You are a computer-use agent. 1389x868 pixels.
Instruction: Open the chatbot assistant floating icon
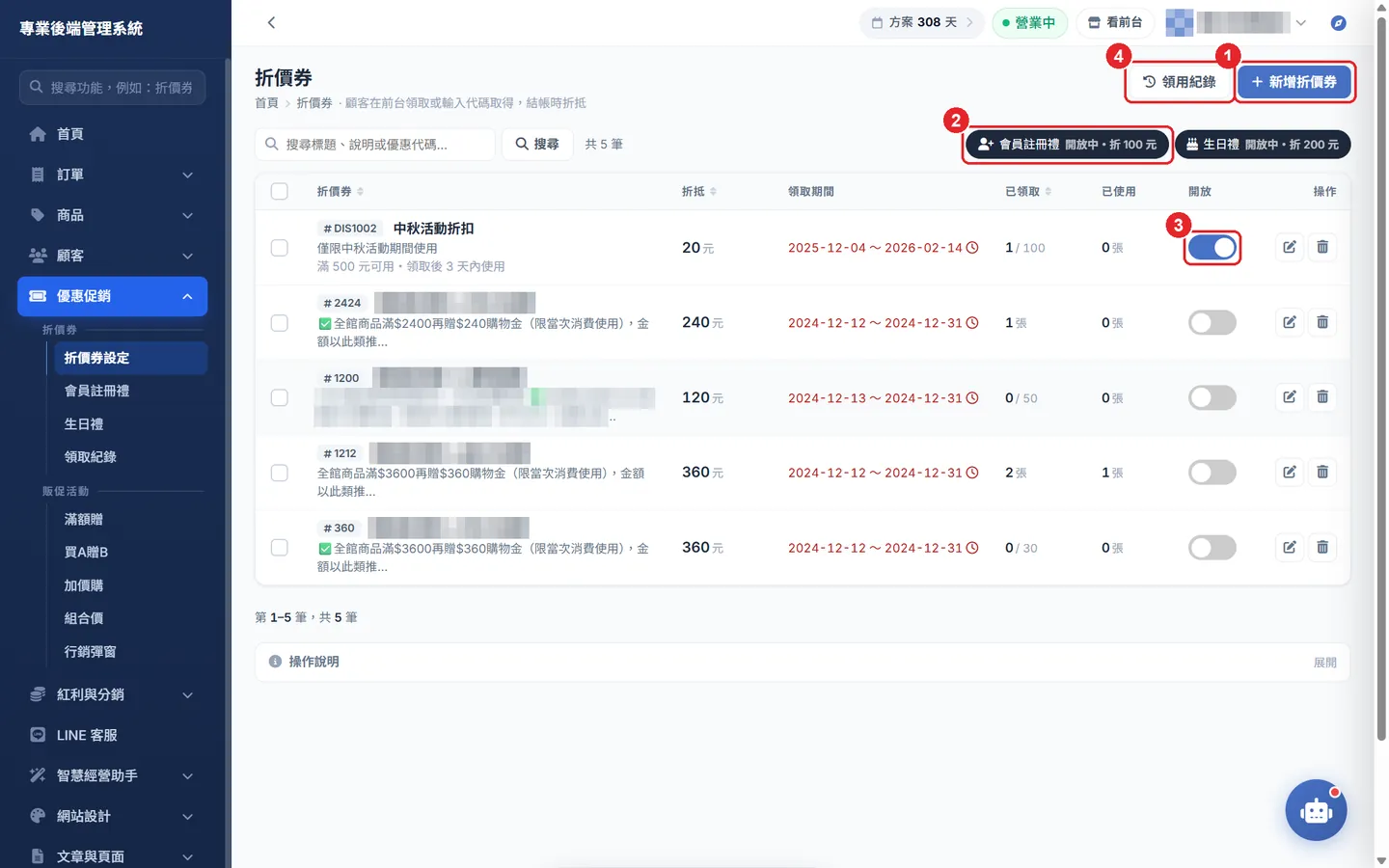(x=1316, y=810)
